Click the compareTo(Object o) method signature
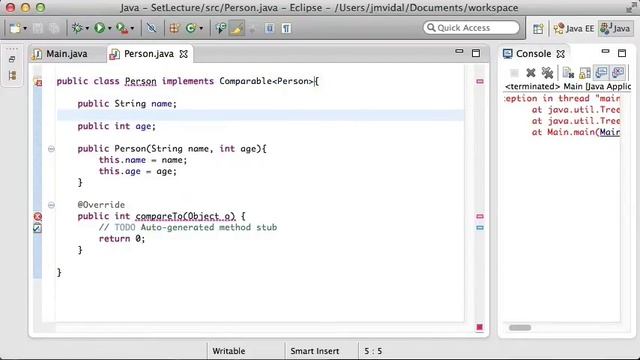 pos(185,216)
